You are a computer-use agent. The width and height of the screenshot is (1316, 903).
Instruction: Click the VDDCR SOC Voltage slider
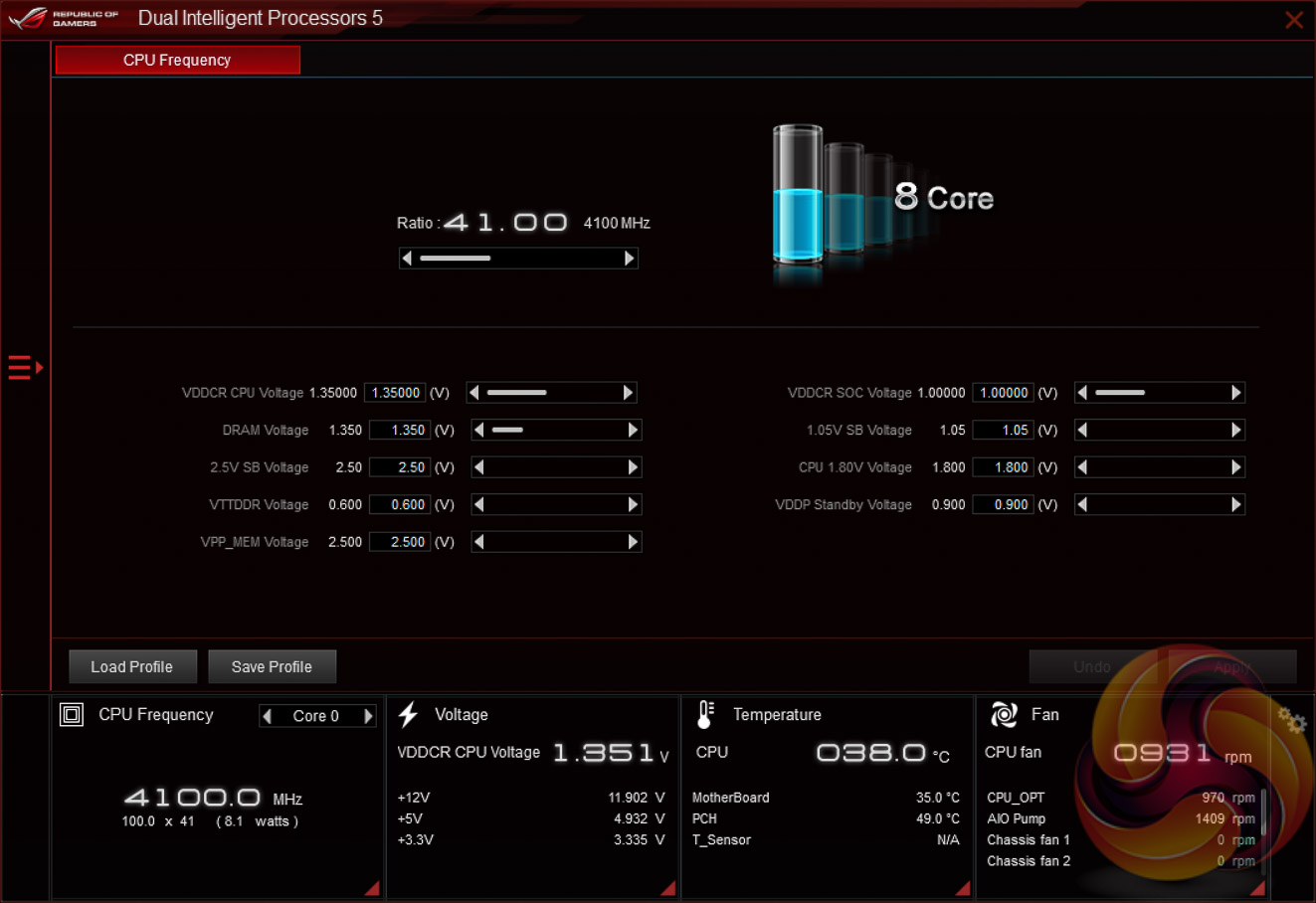pos(1159,393)
